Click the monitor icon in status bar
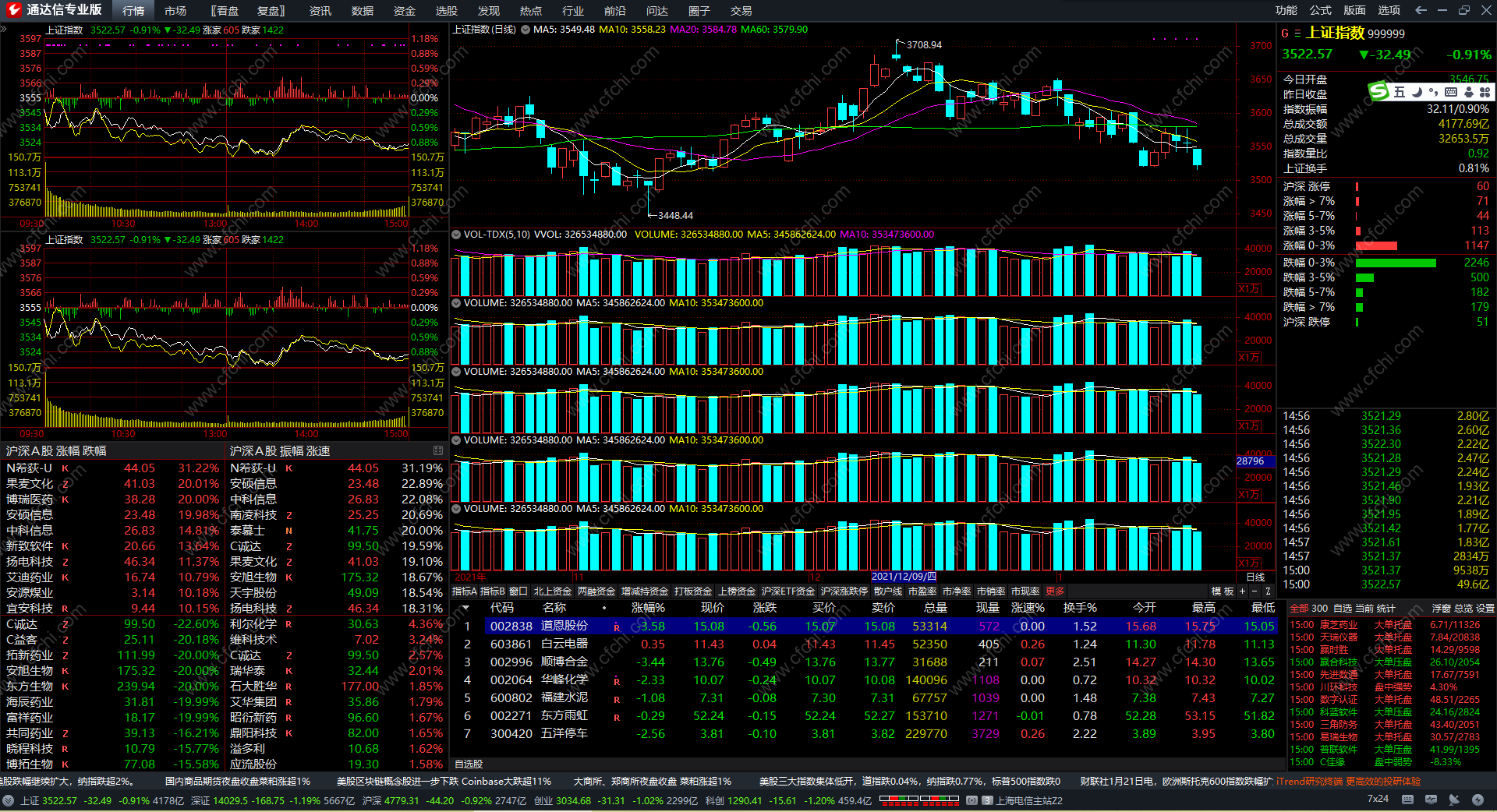 pos(1431,800)
